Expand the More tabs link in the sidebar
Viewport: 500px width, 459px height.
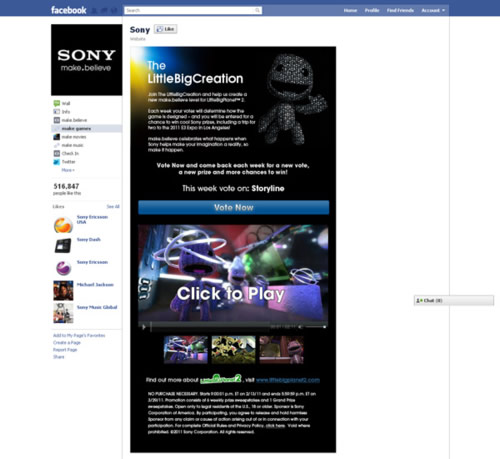pyautogui.click(x=68, y=170)
